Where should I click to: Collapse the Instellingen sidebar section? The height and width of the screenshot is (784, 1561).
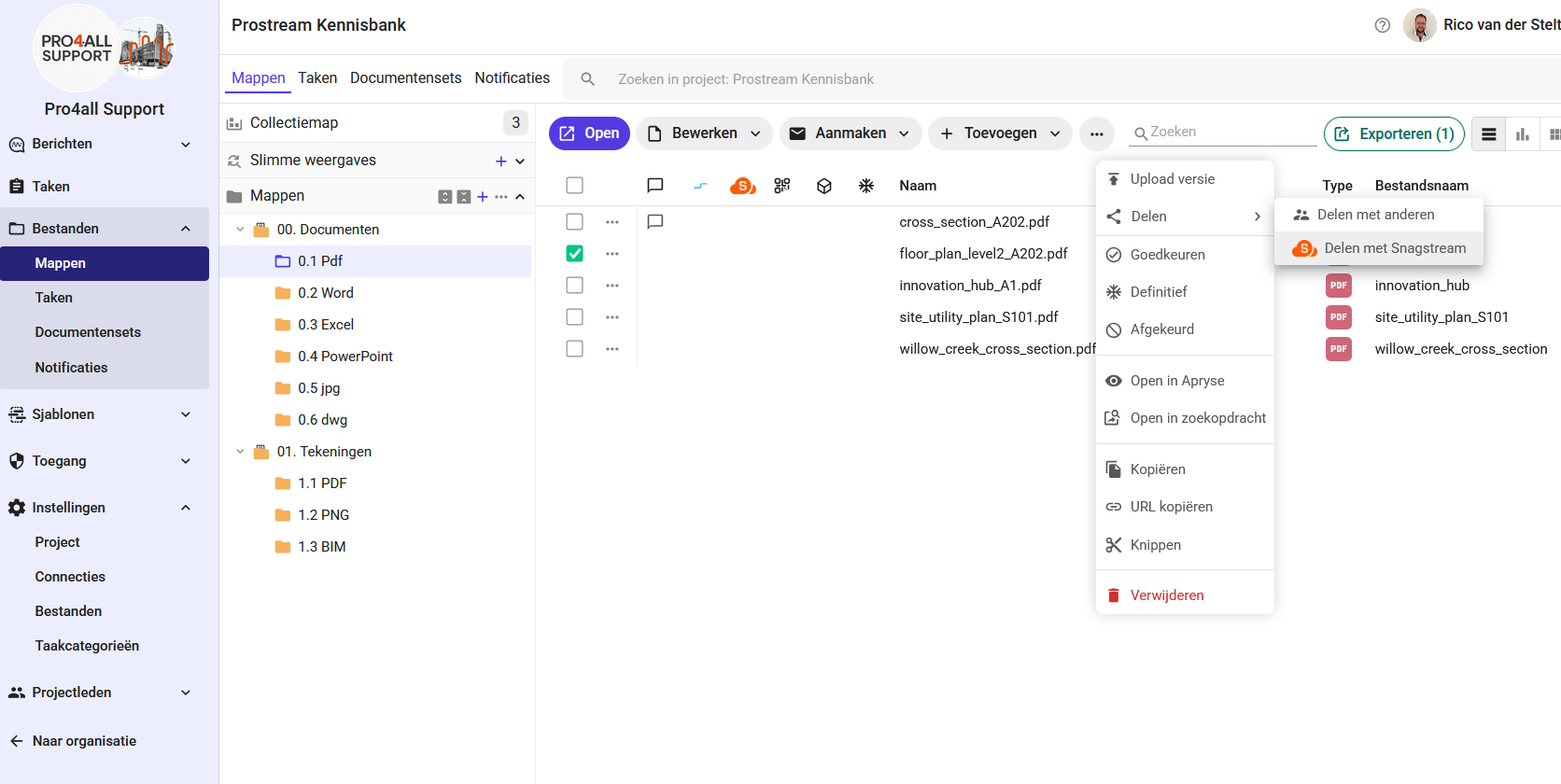tap(186, 508)
